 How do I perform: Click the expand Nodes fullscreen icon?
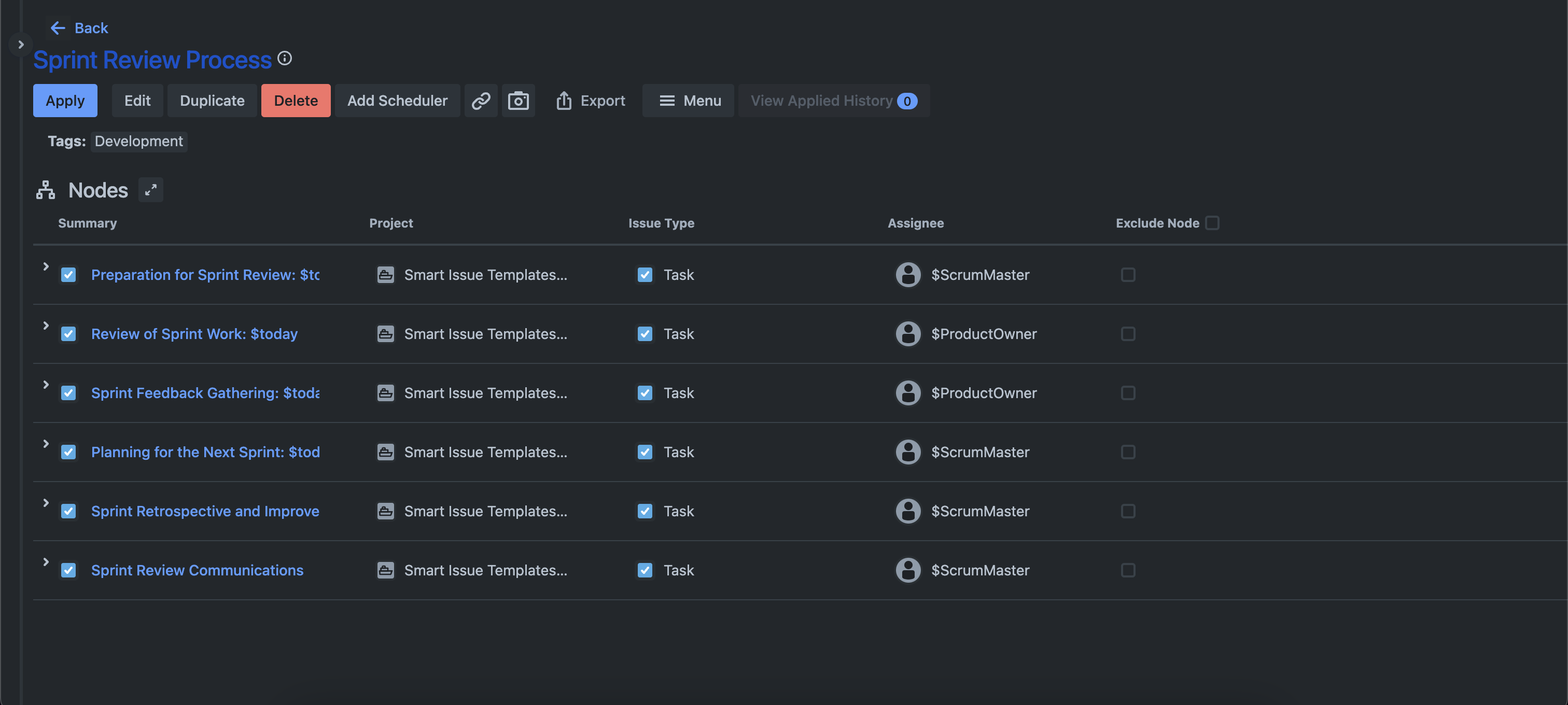pyautogui.click(x=150, y=190)
